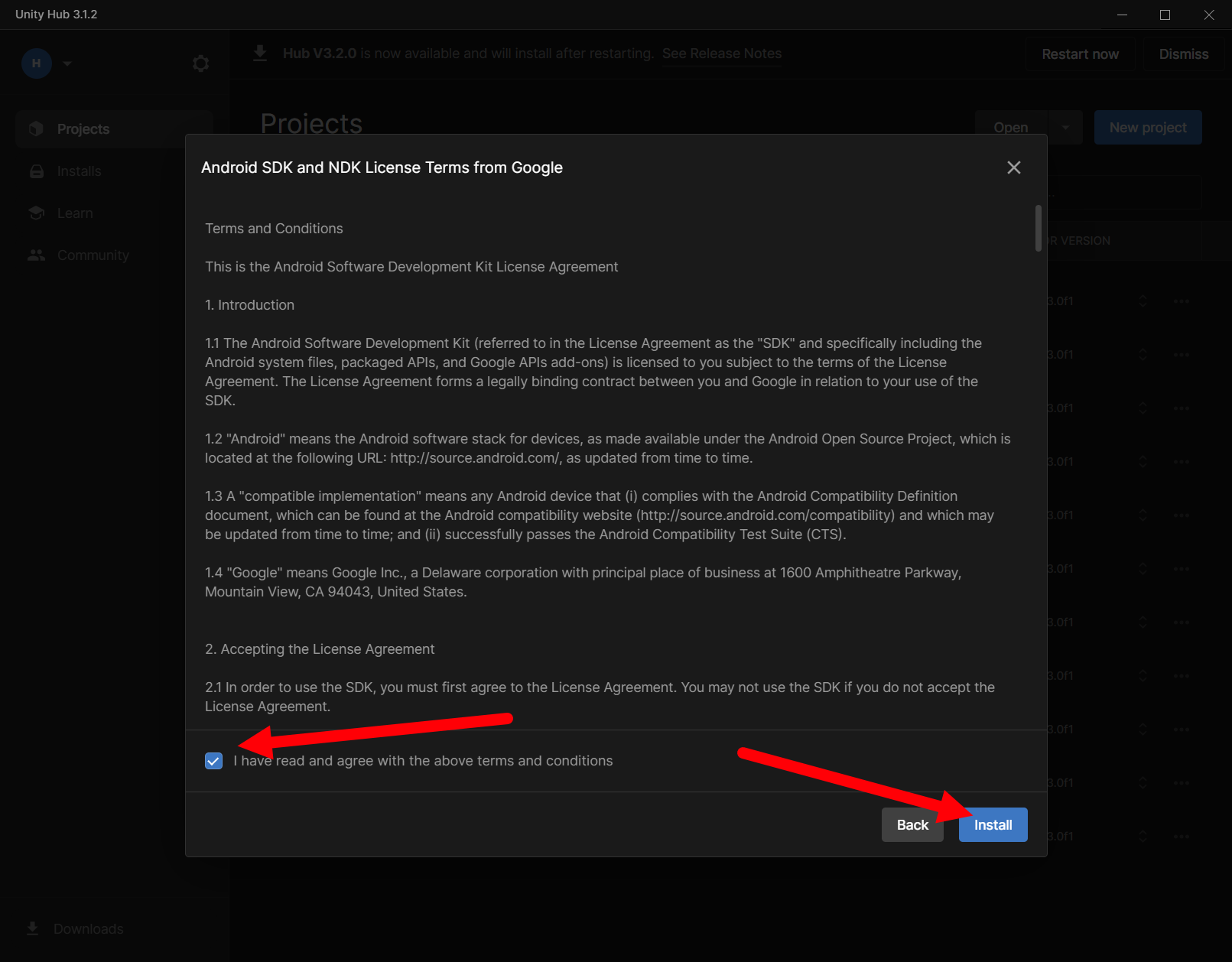
Task: Open the Downloads panel
Action: [76, 928]
